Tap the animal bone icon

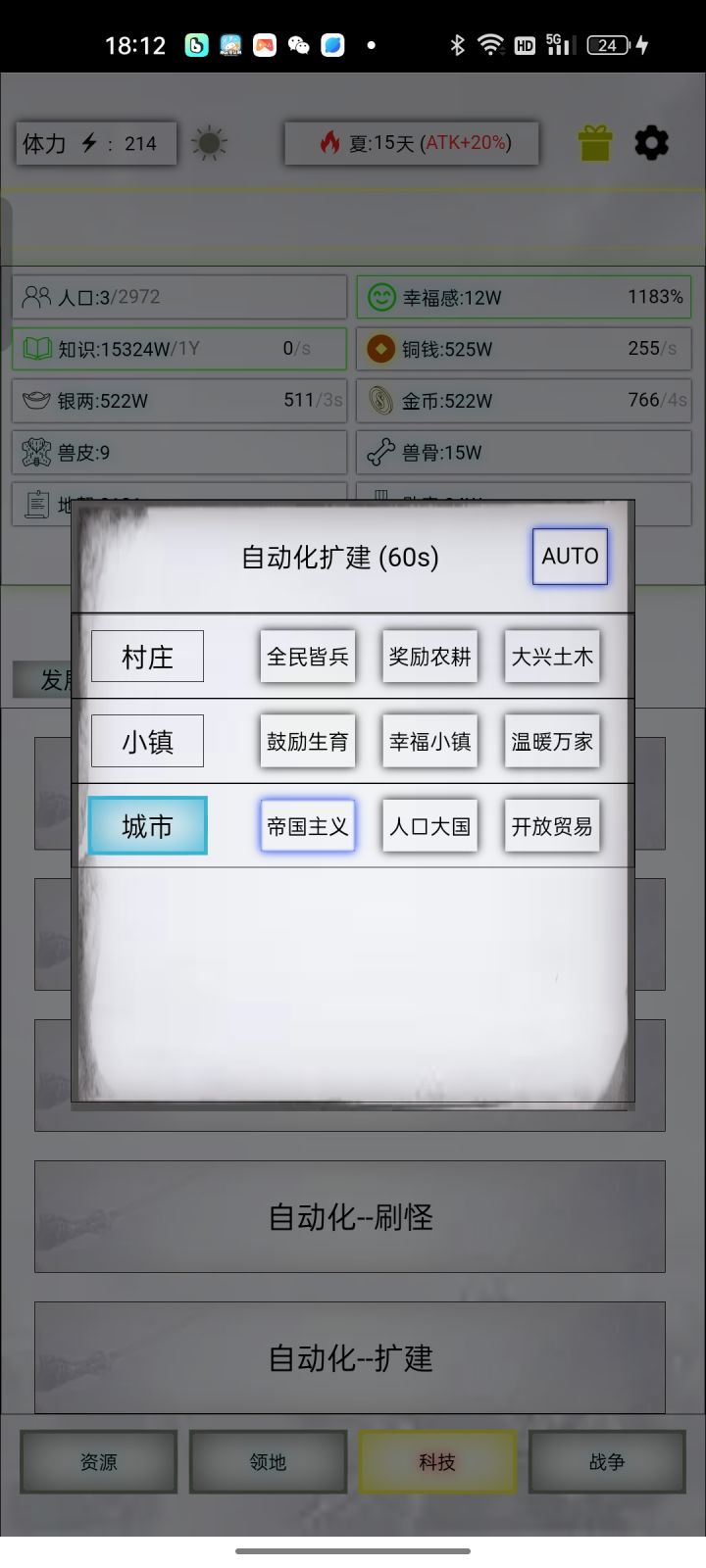[380, 453]
